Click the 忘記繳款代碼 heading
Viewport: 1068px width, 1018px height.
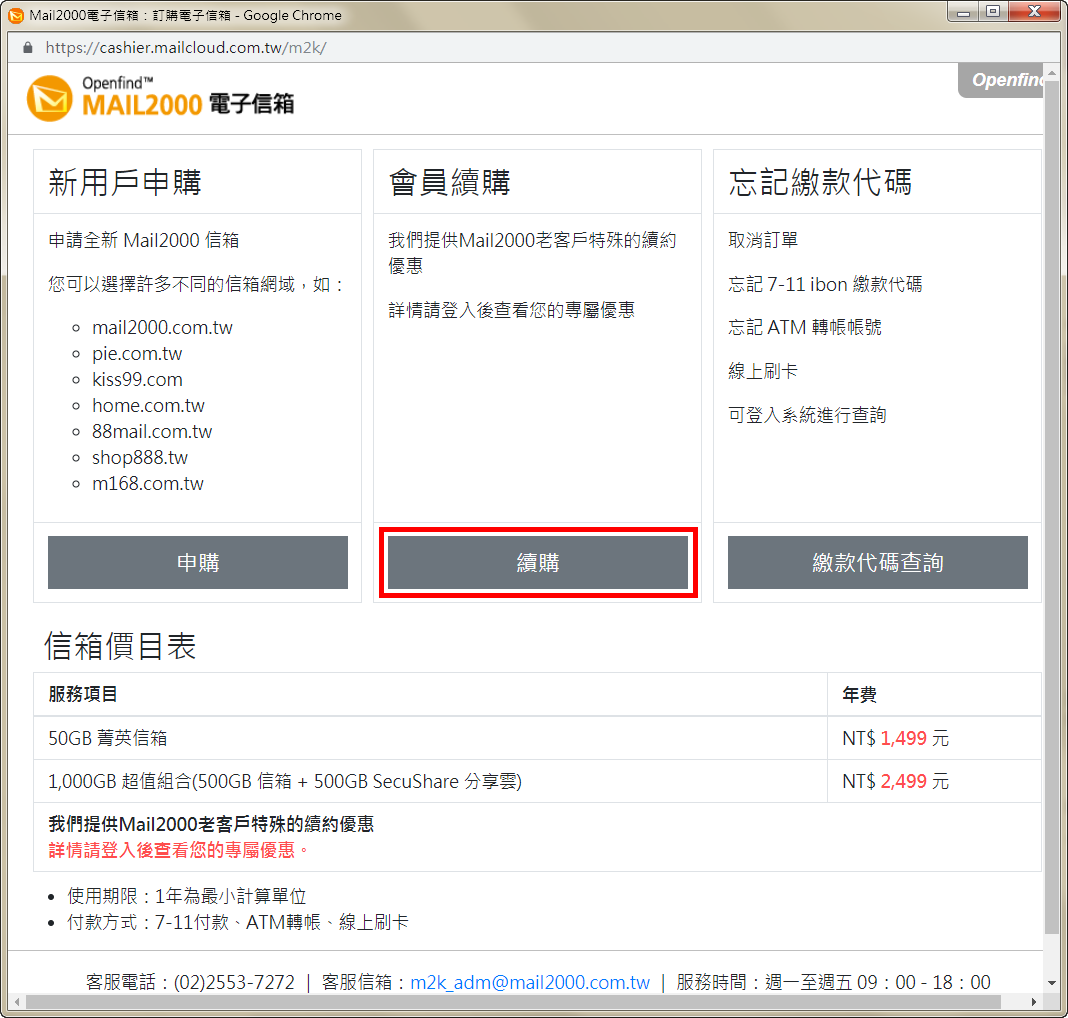point(820,182)
